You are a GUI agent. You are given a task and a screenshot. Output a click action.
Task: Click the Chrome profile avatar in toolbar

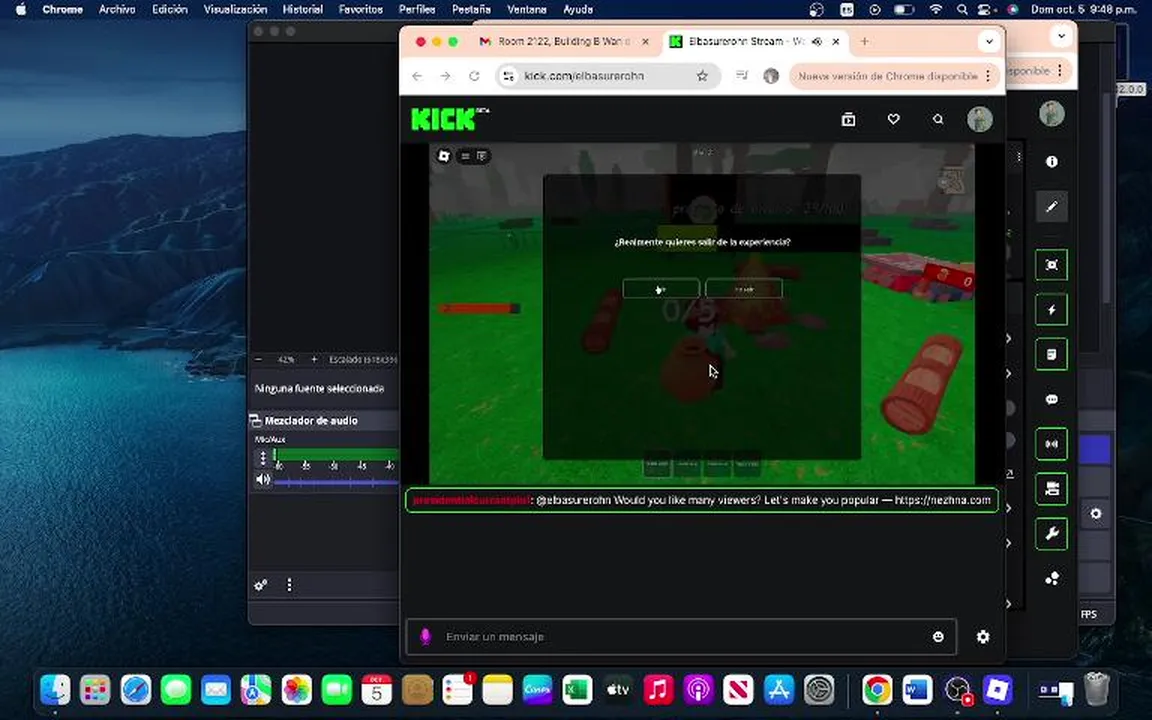tap(771, 76)
